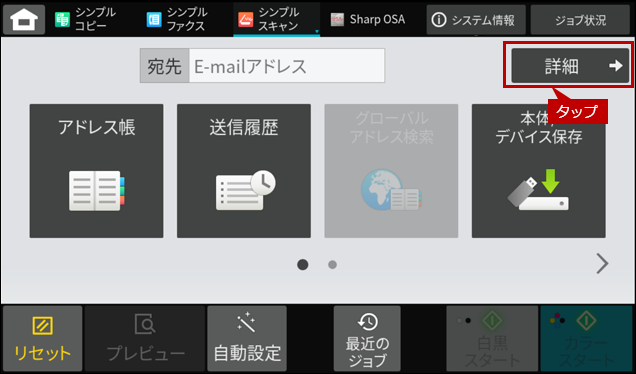Start scan with カラースタート button
This screenshot has height=374, width=636.
pyautogui.click(x=586, y=339)
